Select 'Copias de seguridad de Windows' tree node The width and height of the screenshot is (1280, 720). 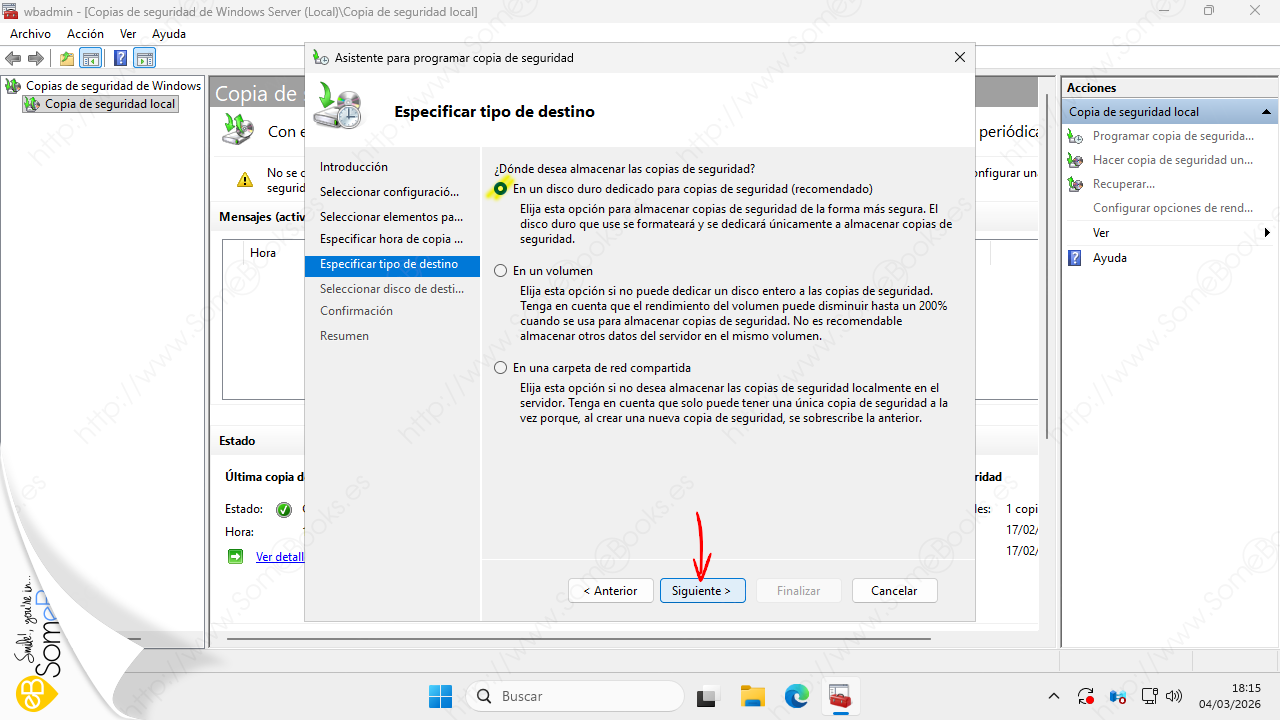point(112,86)
